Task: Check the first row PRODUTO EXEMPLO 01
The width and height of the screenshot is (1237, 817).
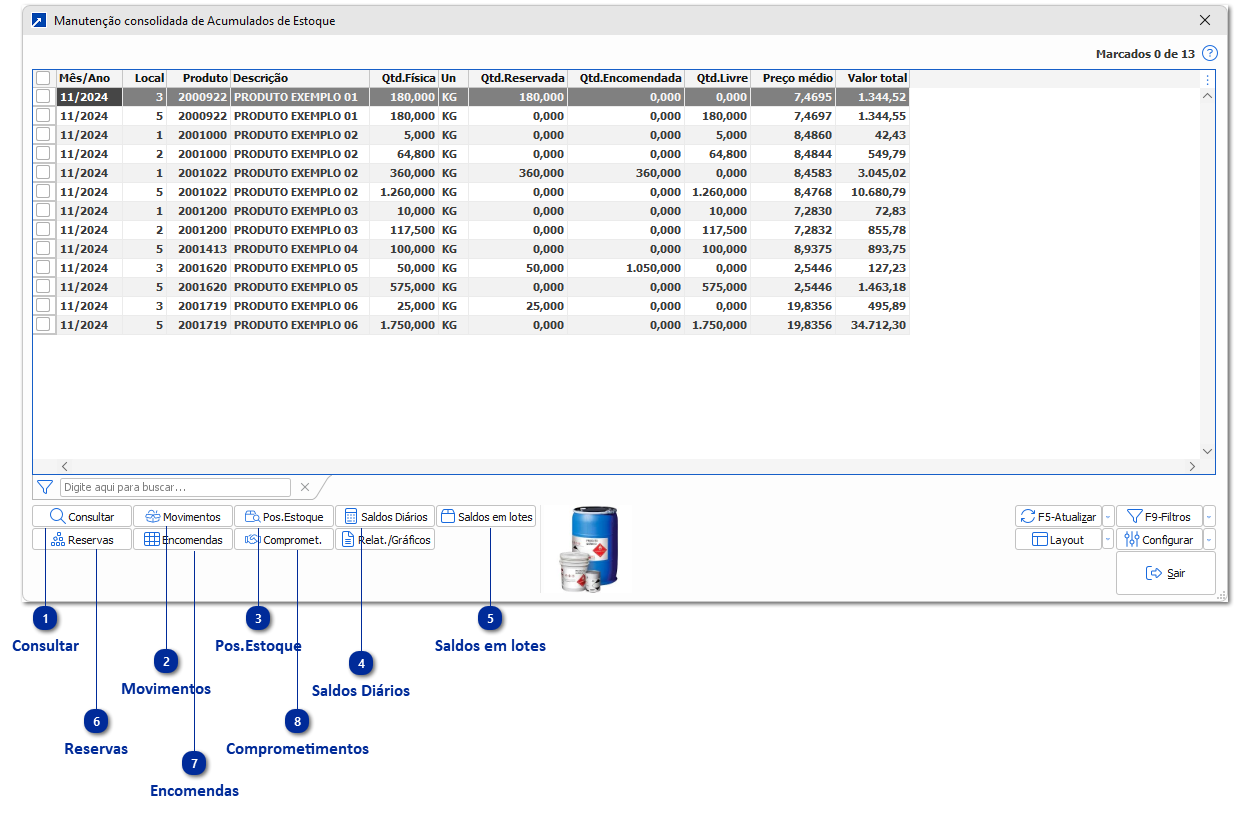Action: [43, 97]
